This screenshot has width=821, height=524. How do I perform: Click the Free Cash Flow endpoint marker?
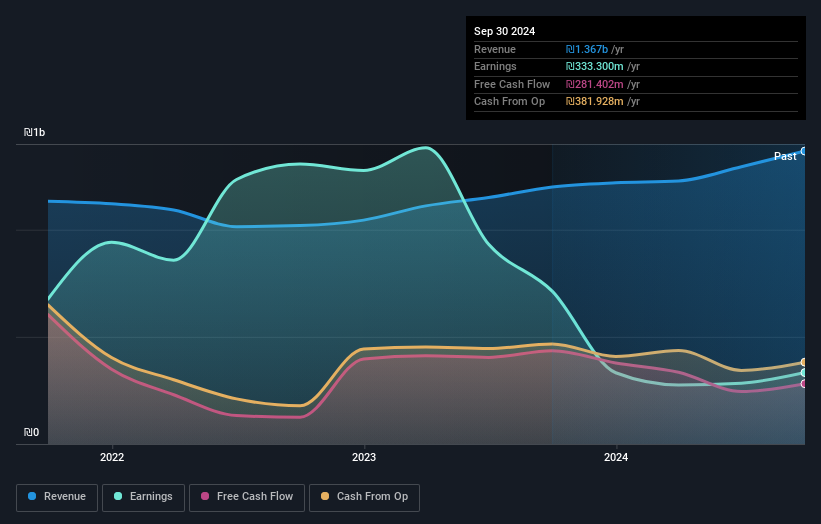point(804,384)
